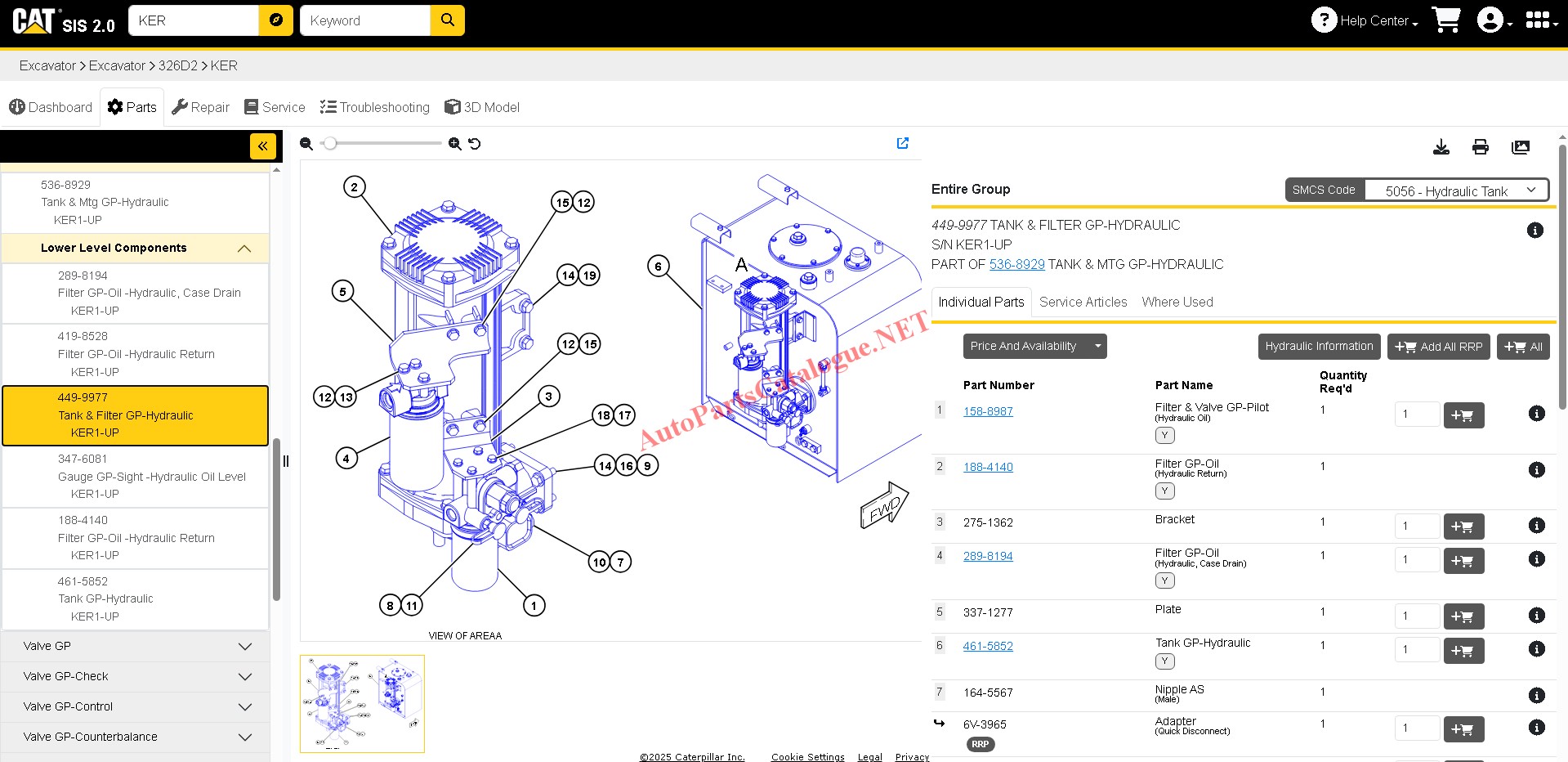Image resolution: width=1568 pixels, height=762 pixels.
Task: Click the print icon above parts list
Action: [x=1480, y=147]
